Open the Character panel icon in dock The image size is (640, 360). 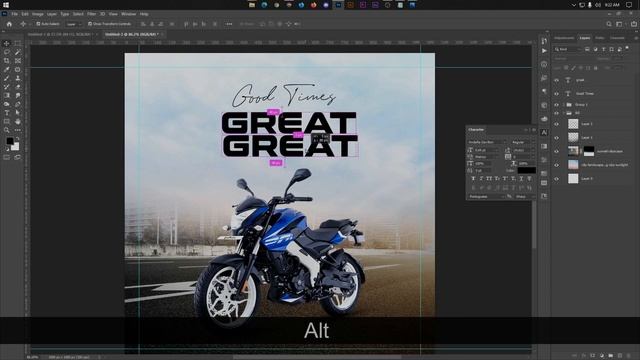544,132
